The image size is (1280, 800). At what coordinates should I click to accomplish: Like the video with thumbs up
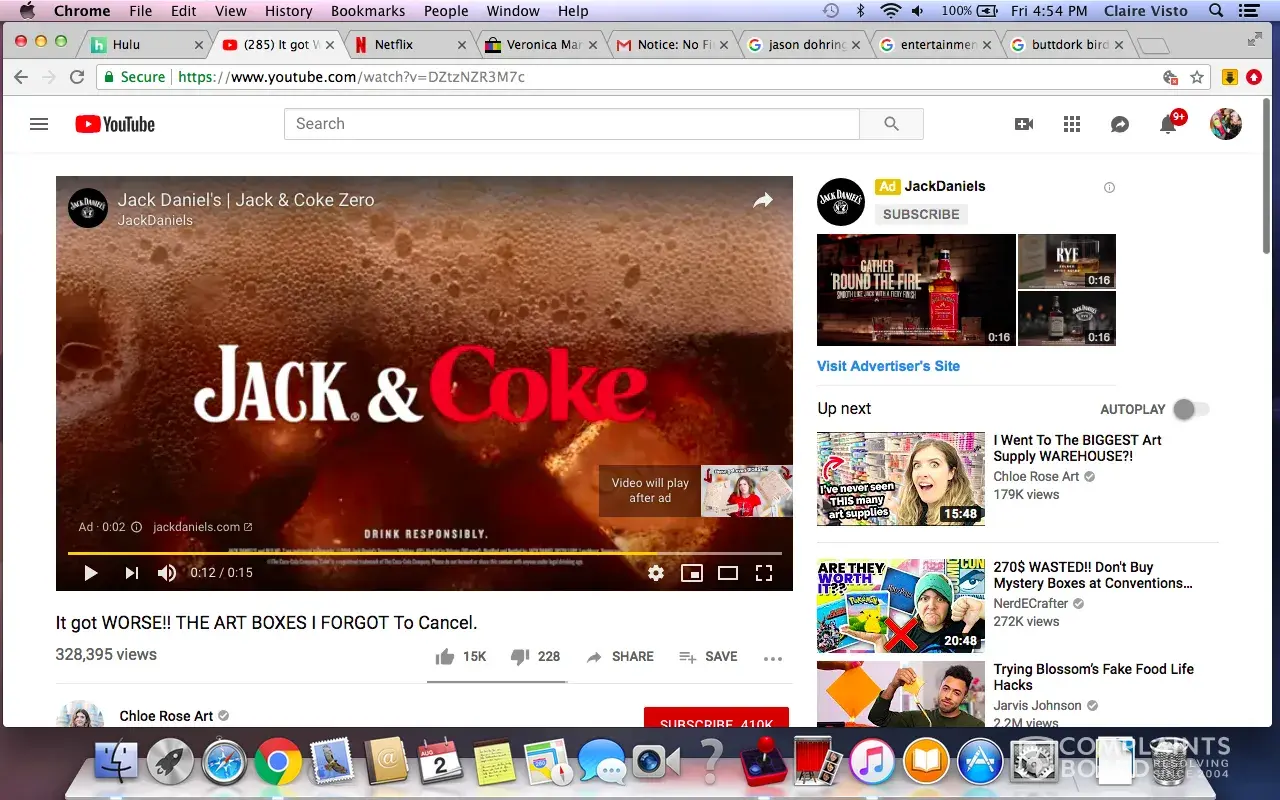445,657
